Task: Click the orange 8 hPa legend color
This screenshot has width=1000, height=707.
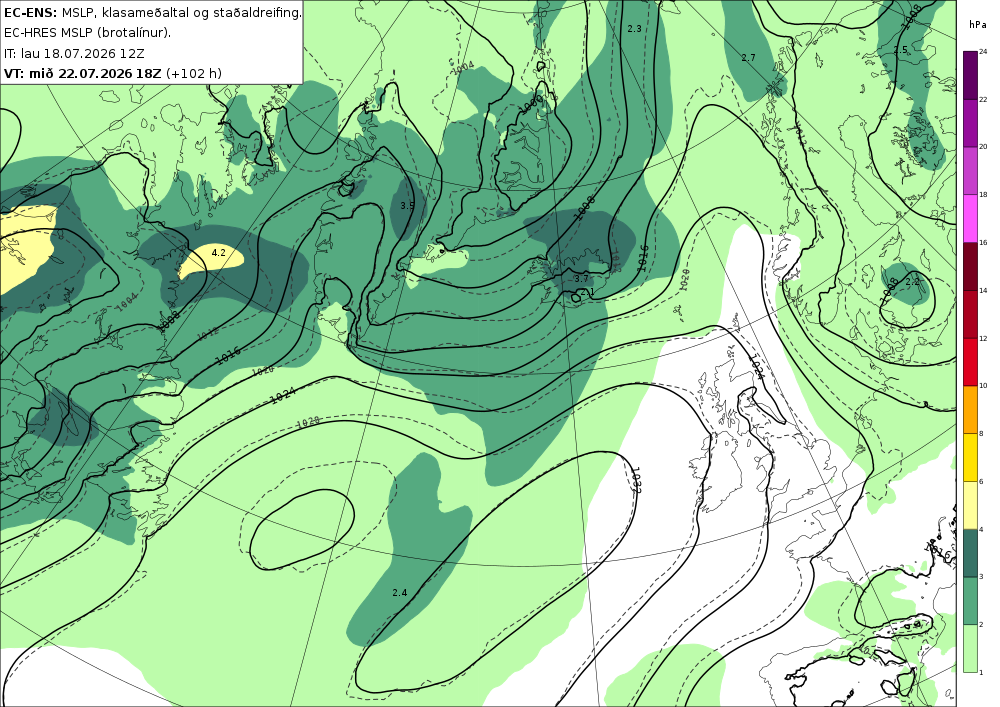Action: tap(969, 410)
